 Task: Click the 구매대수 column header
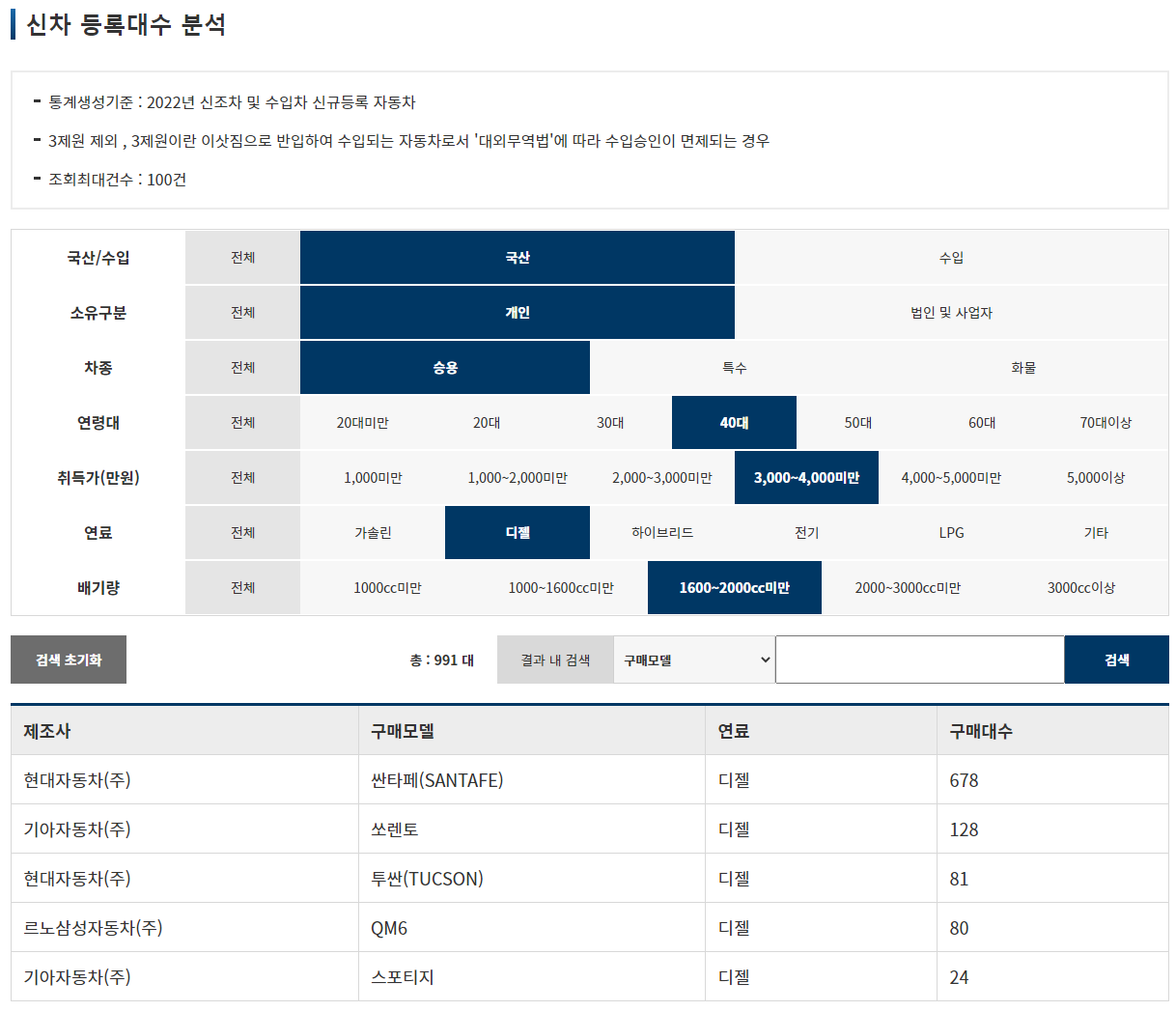(x=1052, y=731)
